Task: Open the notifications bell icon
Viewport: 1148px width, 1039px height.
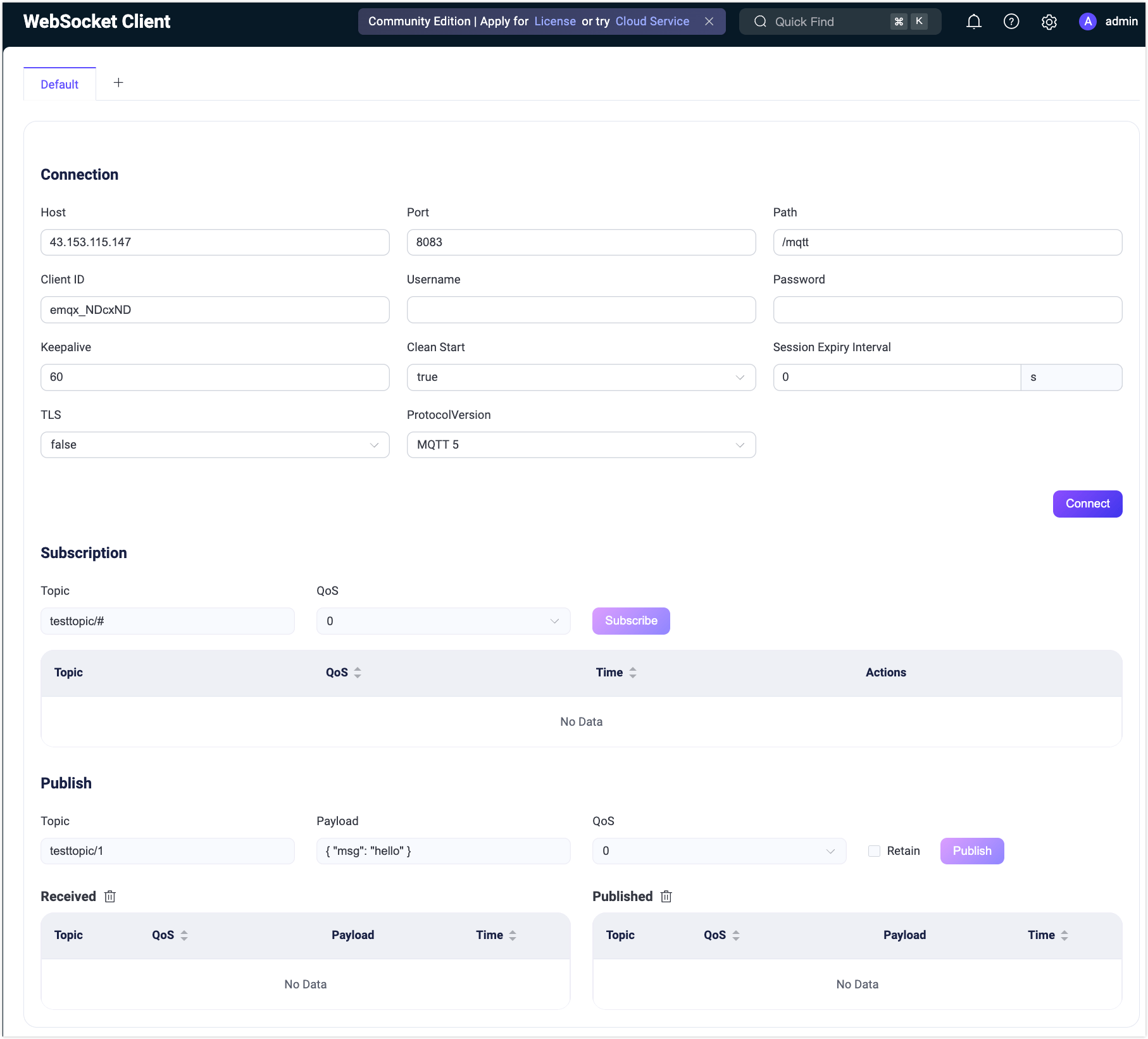Action: click(x=973, y=22)
